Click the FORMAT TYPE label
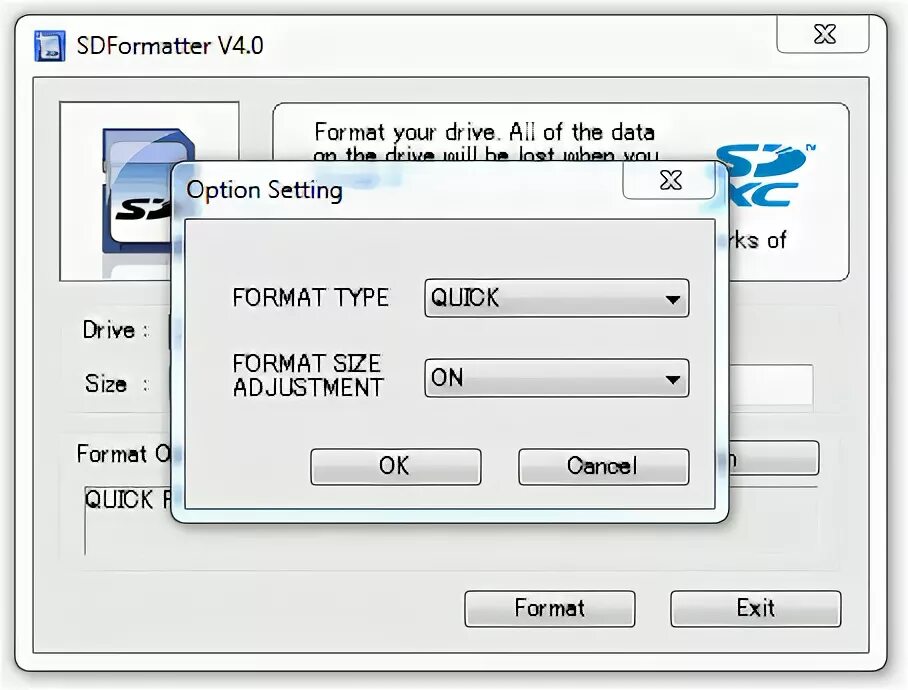Image resolution: width=908 pixels, height=690 pixels. pos(310,298)
